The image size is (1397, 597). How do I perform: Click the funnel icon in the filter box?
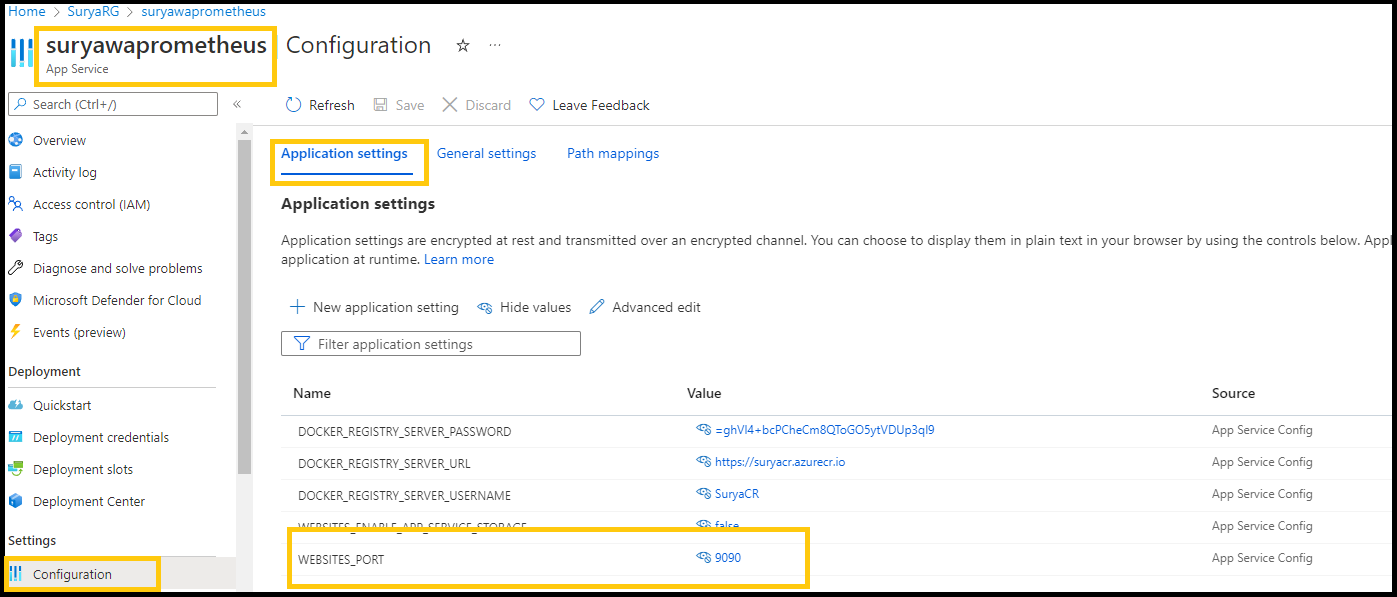[x=302, y=344]
